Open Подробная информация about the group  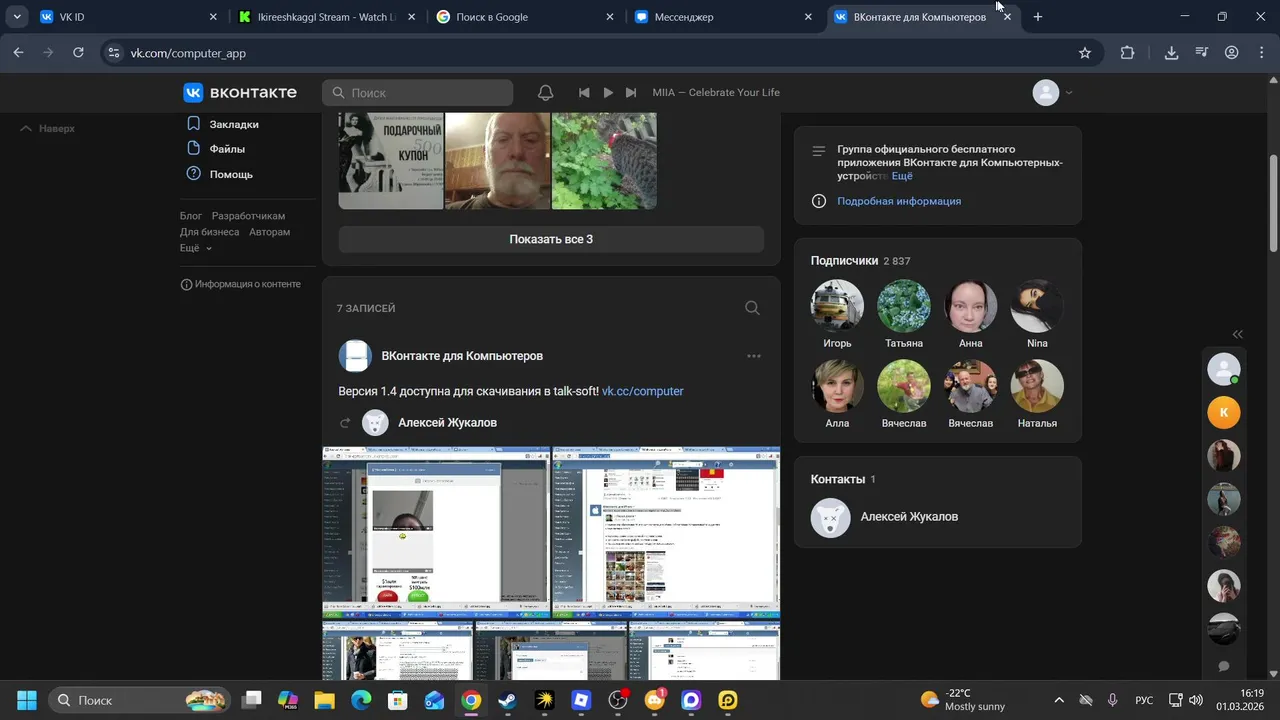(899, 201)
